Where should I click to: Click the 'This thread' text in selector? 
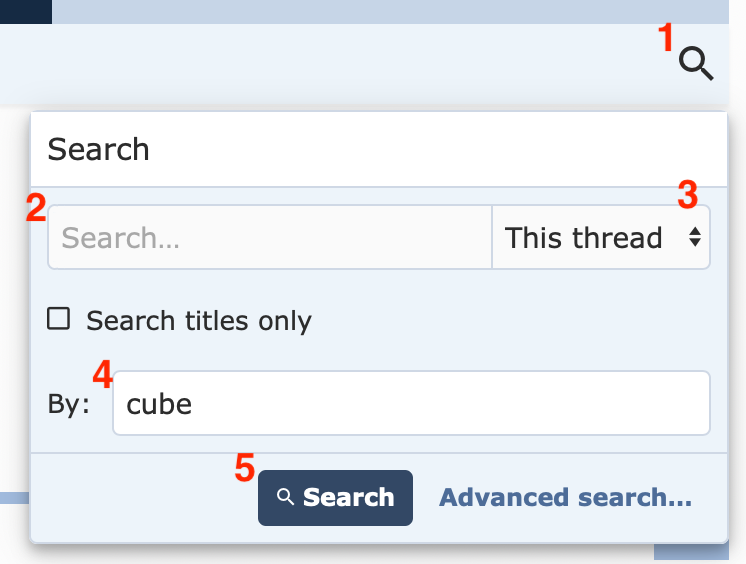(x=583, y=238)
